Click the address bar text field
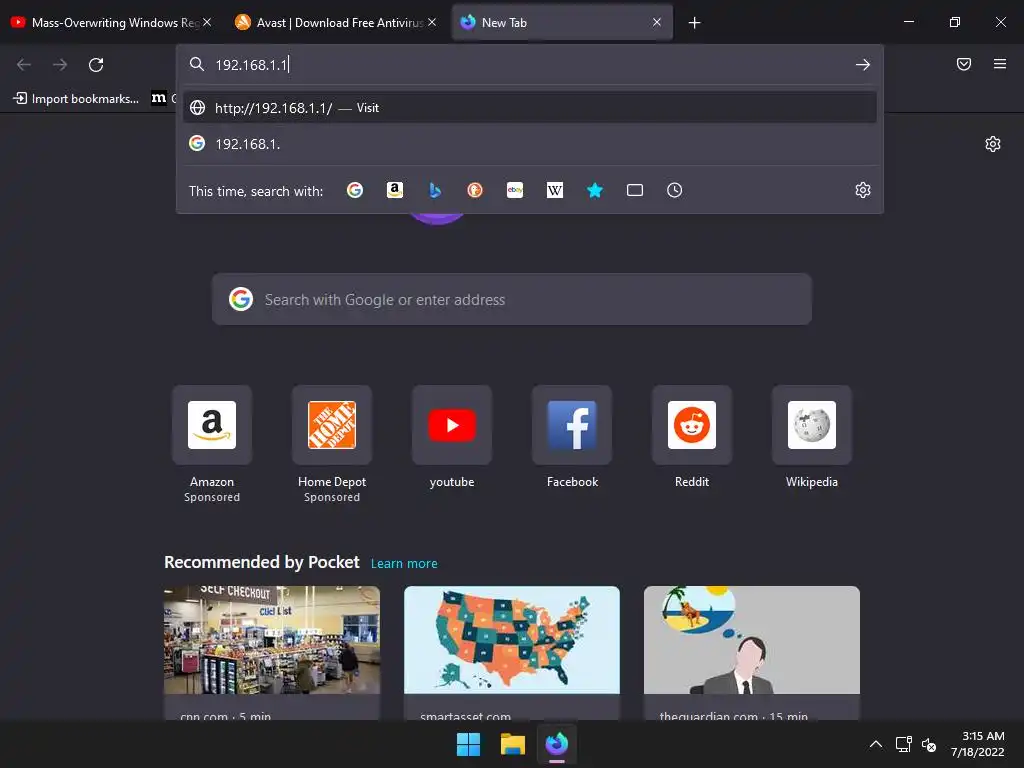1024x768 pixels. tap(529, 65)
